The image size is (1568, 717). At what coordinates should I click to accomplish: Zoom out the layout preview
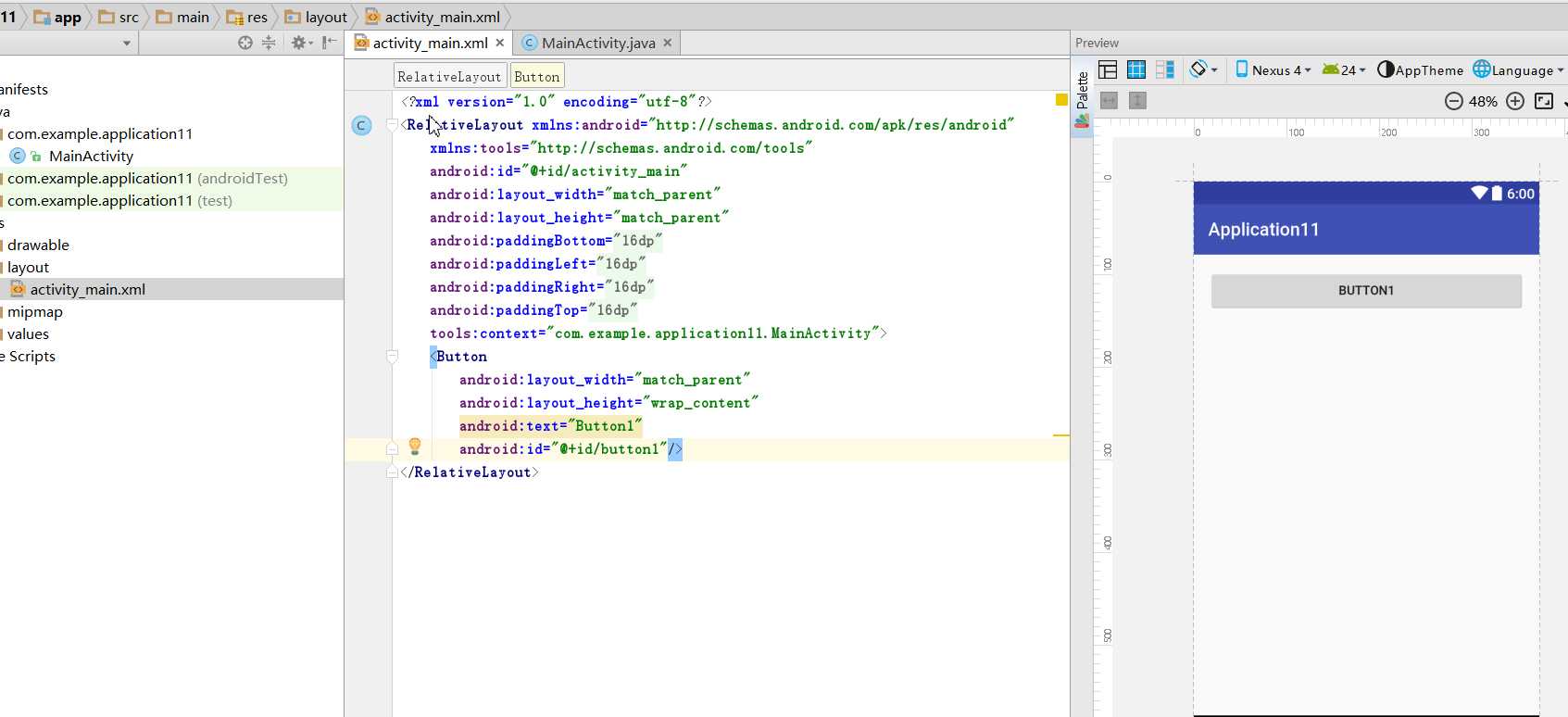[x=1454, y=101]
